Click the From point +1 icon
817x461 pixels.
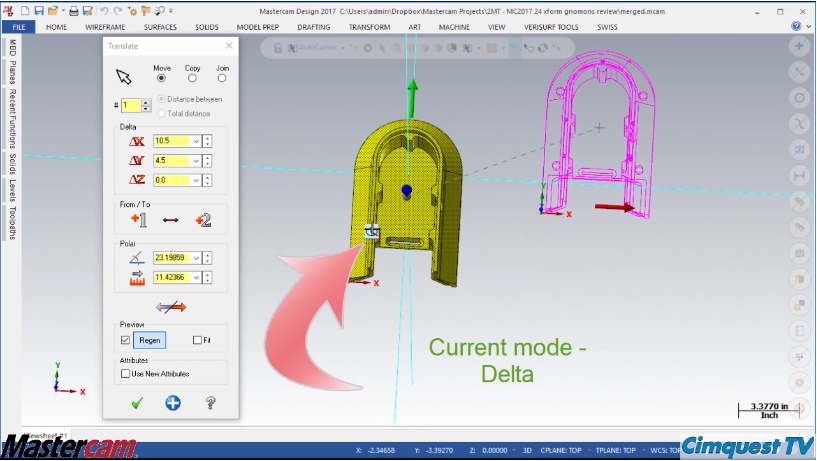139,220
